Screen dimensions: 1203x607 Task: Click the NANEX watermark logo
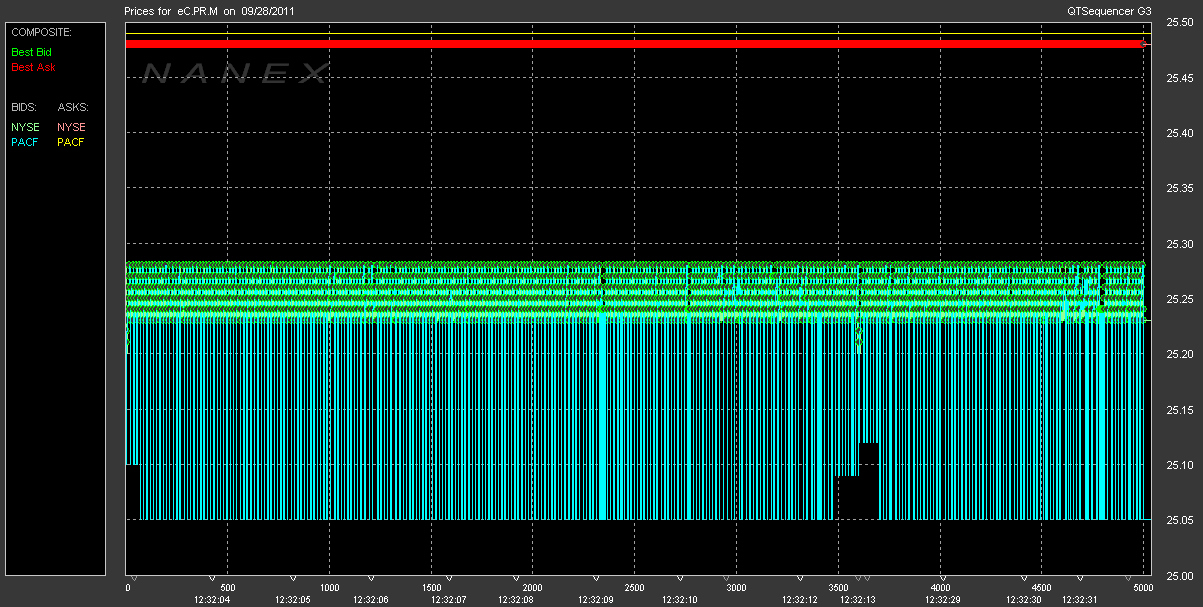tap(236, 73)
